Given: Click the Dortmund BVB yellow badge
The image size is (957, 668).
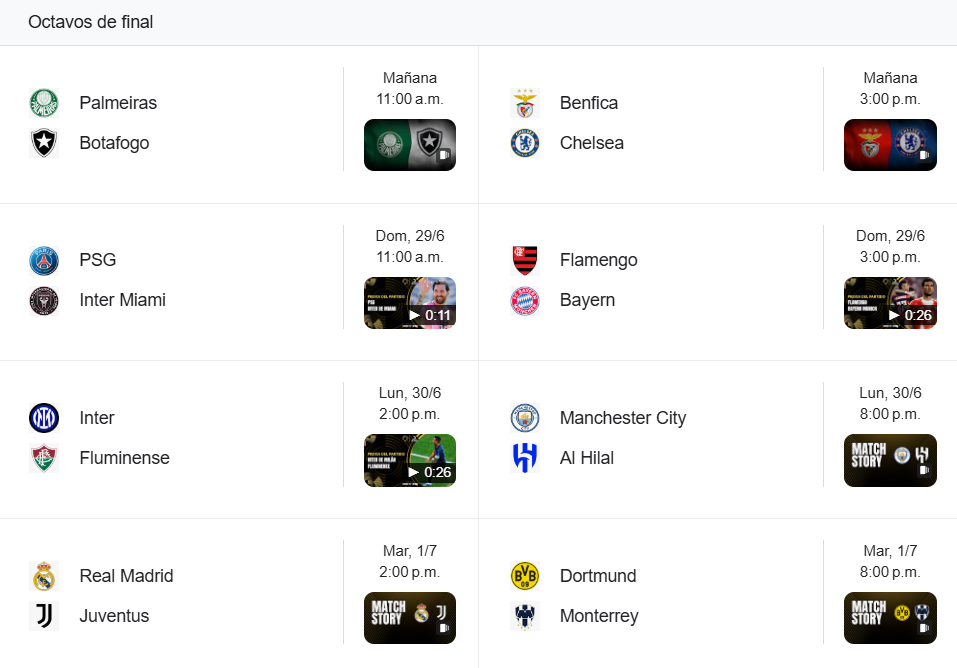Looking at the screenshot, I should pyautogui.click(x=525, y=576).
